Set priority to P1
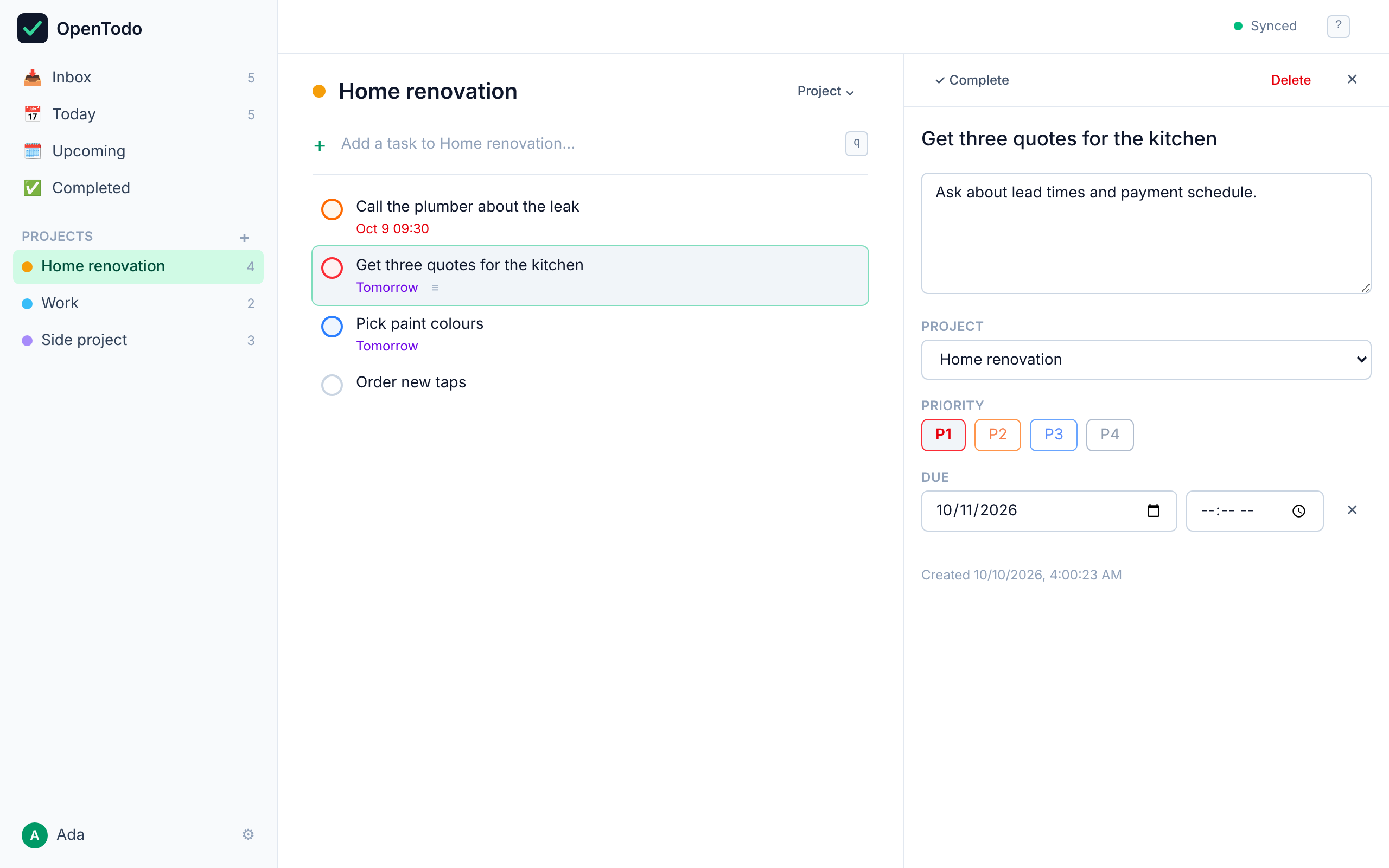The width and height of the screenshot is (1389, 868). point(943,435)
